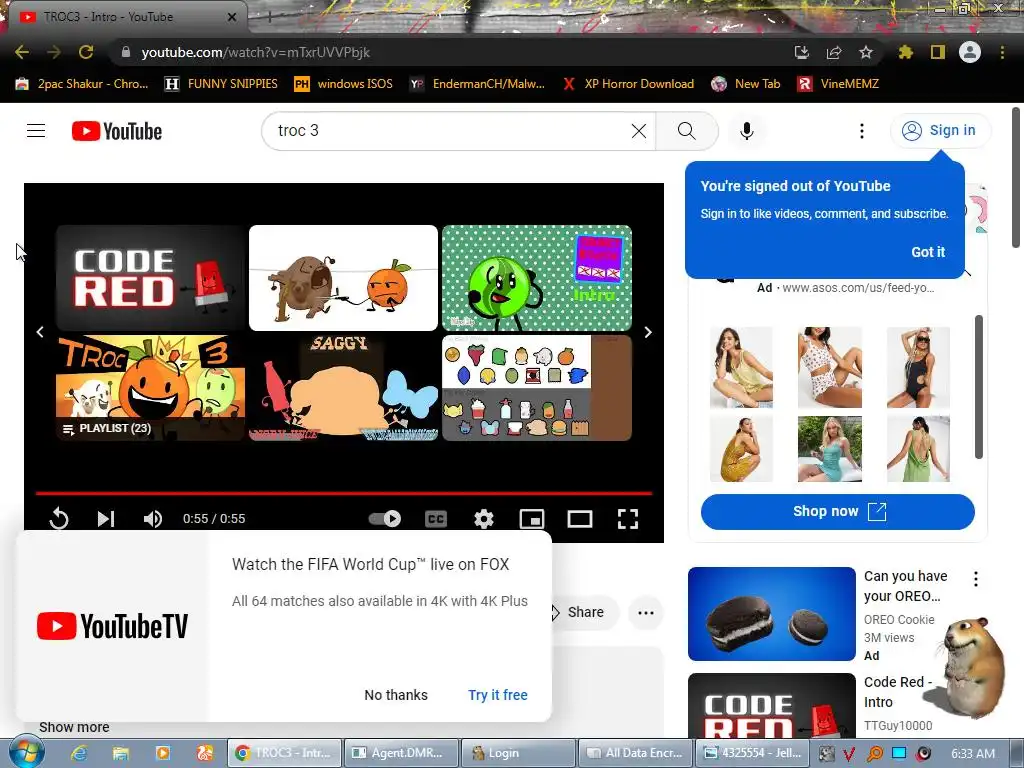Open the Saggy end screen thumbnail
1024x768 pixels.
tap(344, 388)
